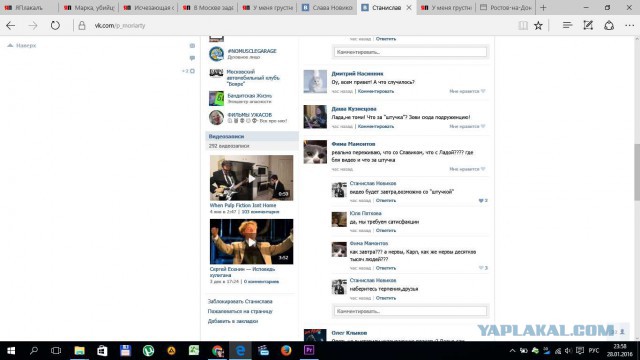Click Добавить в закладки link

click(x=233, y=321)
